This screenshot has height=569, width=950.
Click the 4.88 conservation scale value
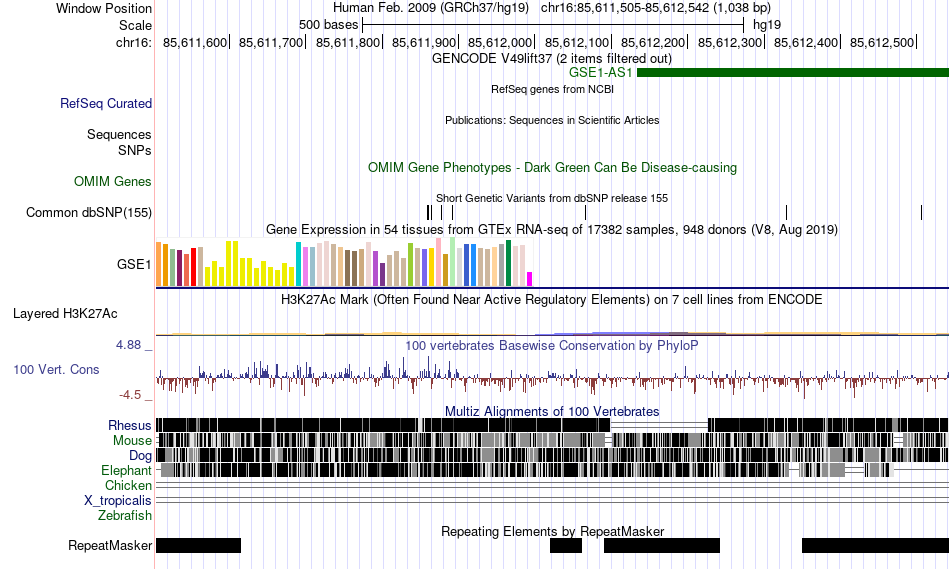[x=128, y=345]
